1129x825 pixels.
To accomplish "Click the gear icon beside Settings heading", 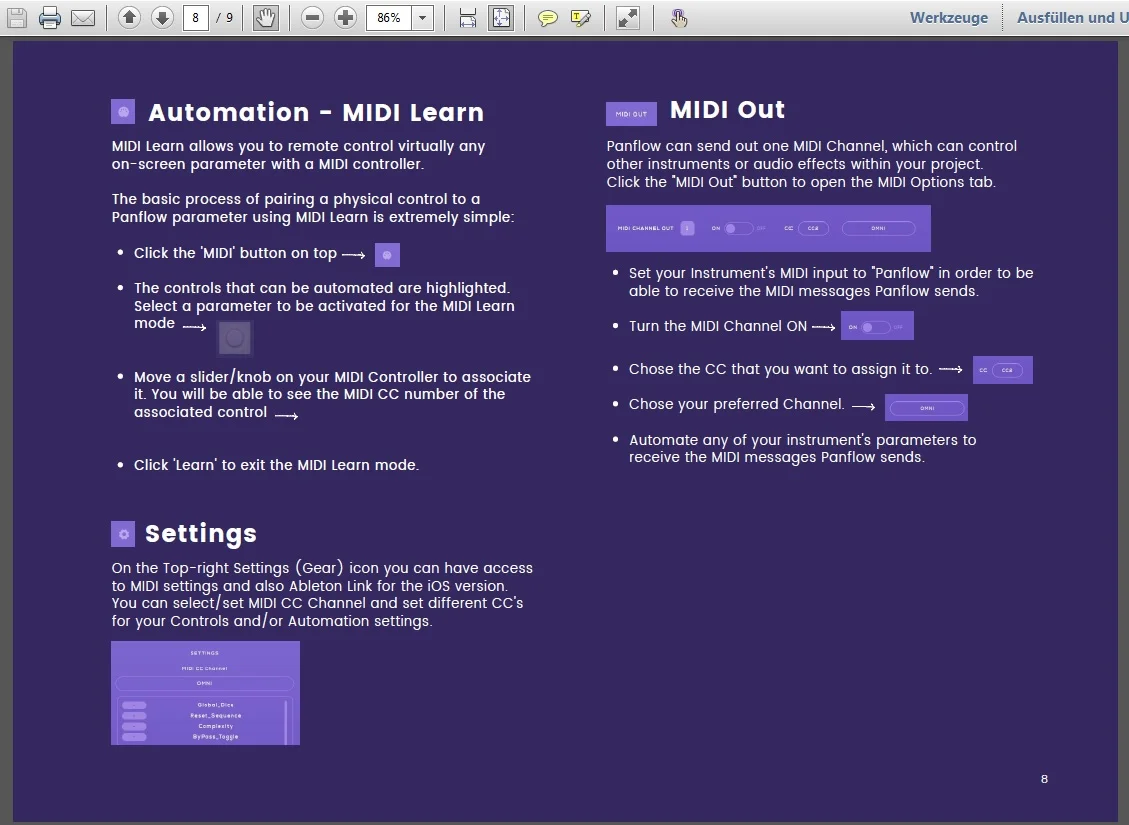I will tap(123, 534).
